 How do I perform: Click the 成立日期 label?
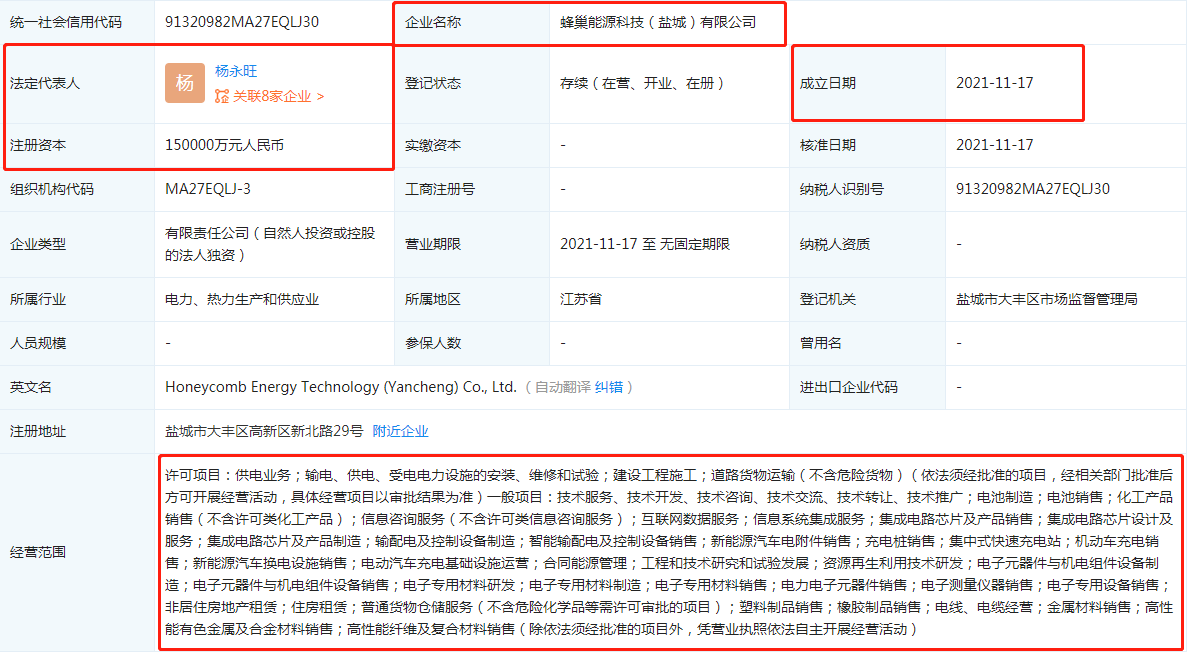[827, 83]
